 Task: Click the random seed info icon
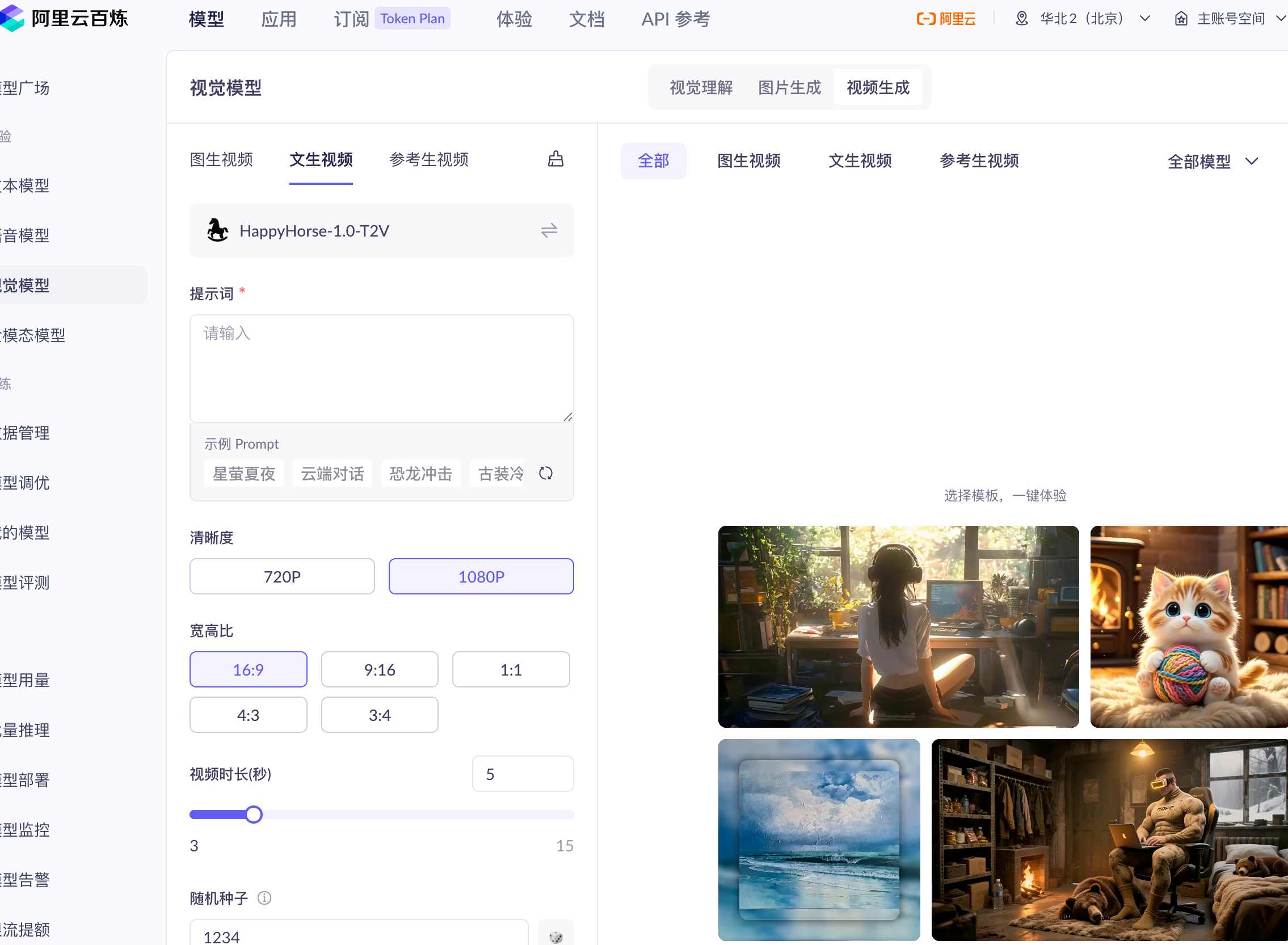pos(264,898)
